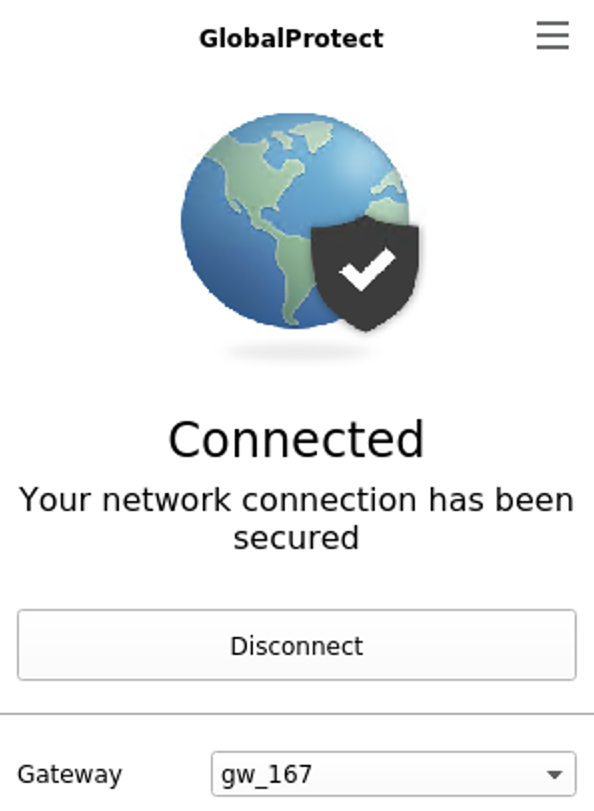Open the hamburger menu in the header
Viewport: 594px width, 811px height.
click(x=553, y=36)
